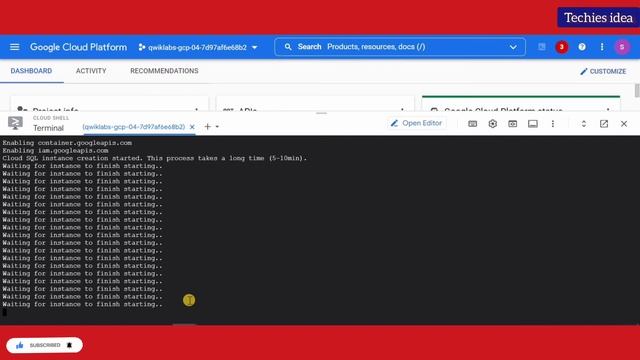The image size is (640, 360).
Task: Close the Cloud Shell panel
Action: pos(624,124)
